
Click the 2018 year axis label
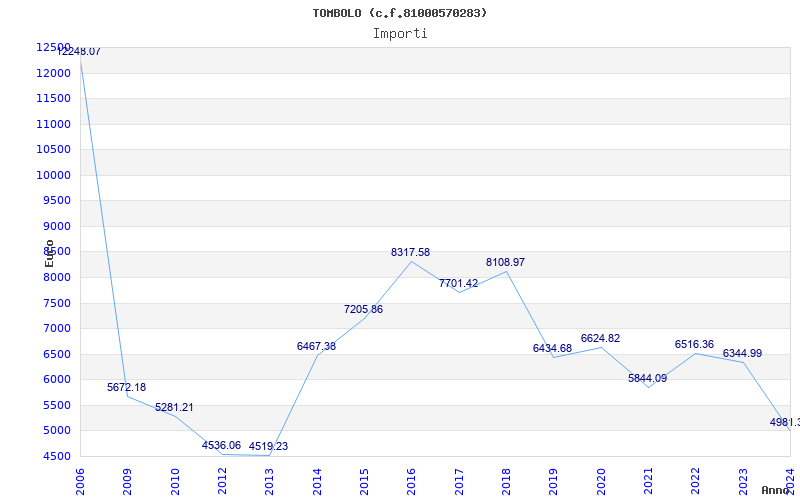[506, 482]
